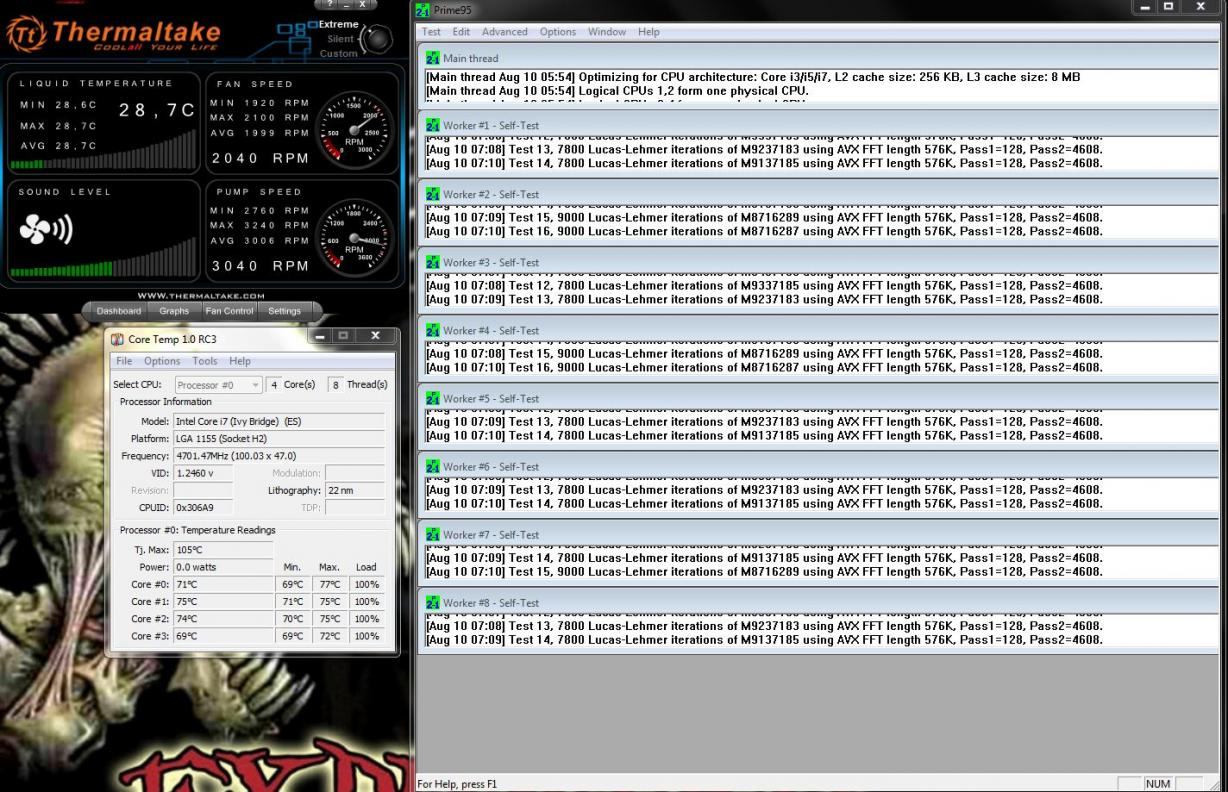The height and width of the screenshot is (792, 1228).
Task: Expand the Select CPU Processor #0 dropdown
Action: [x=218, y=385]
